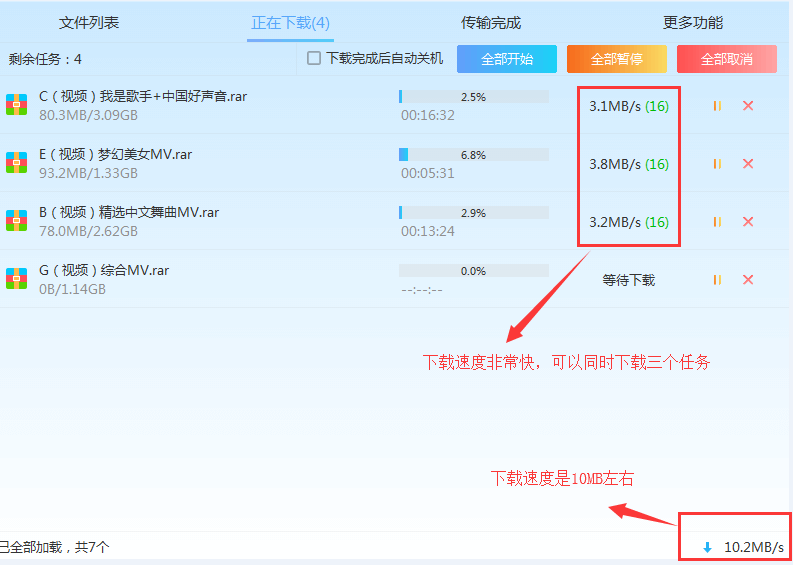Click the rar icon of 我是歌手+中国好声音
793x565 pixels.
pos(17,105)
